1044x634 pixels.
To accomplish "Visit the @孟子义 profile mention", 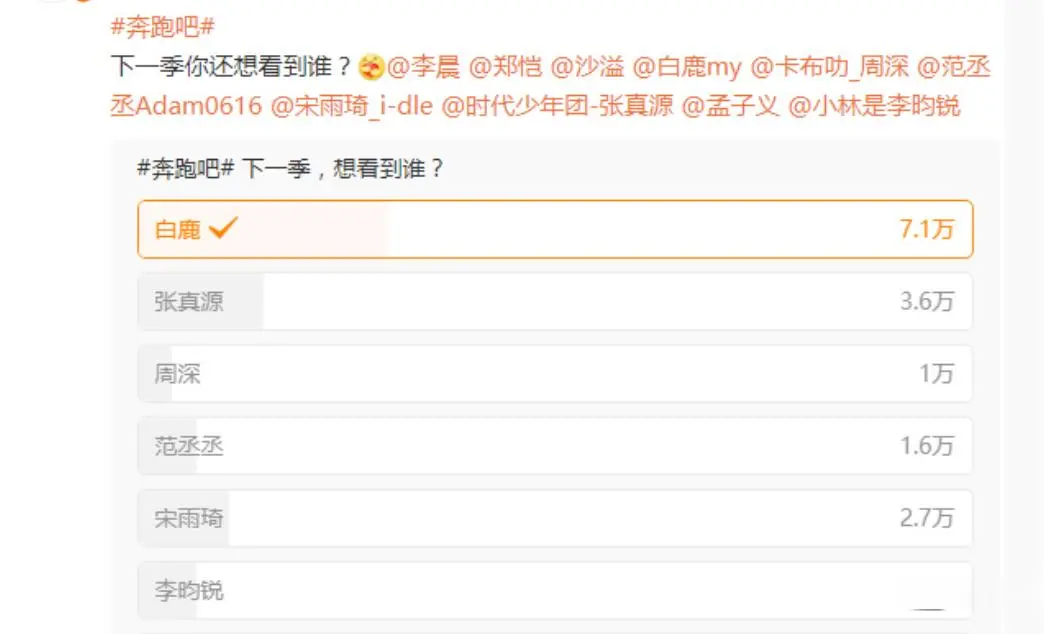I will pos(730,106).
